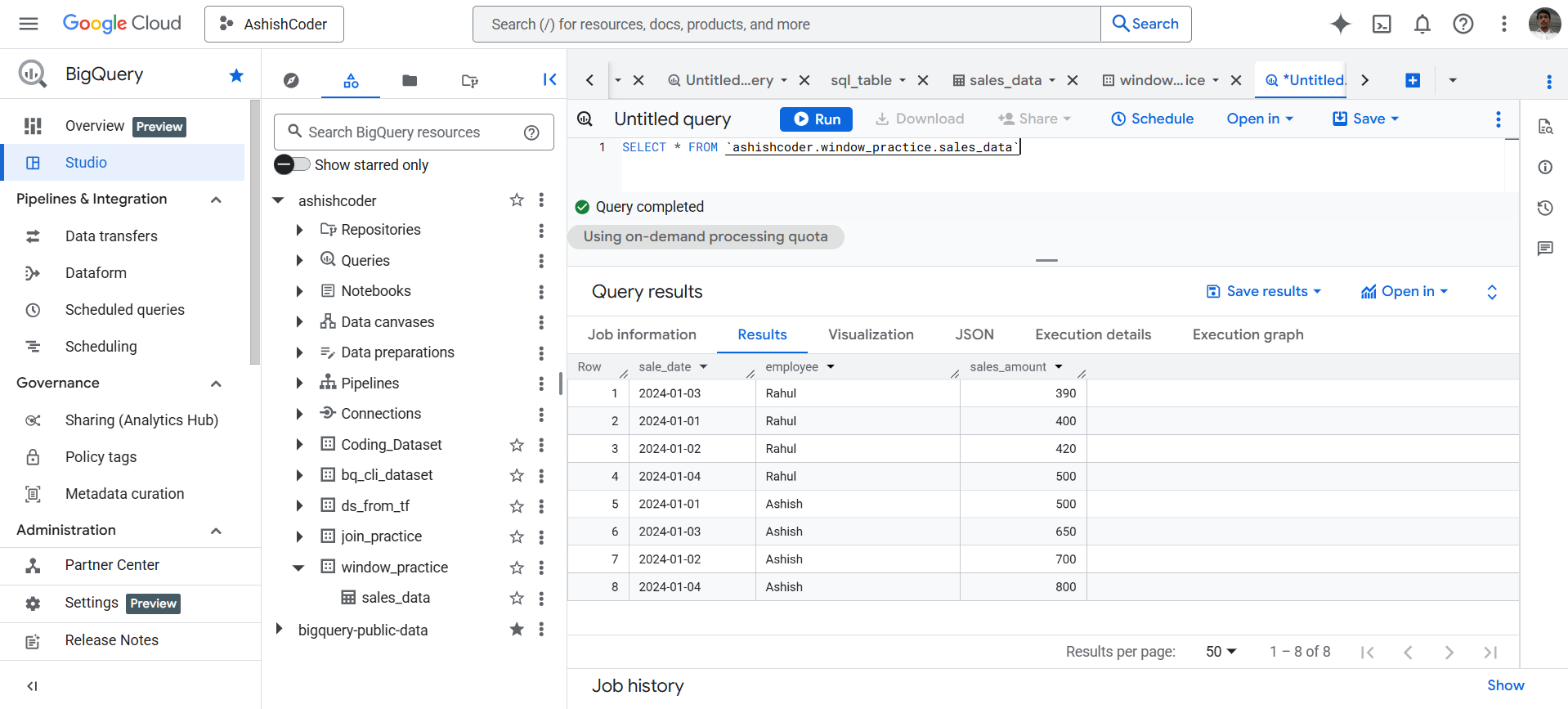This screenshot has width=1568, height=709.
Task: Open the main navigation hamburger menu
Action: pyautogui.click(x=29, y=24)
